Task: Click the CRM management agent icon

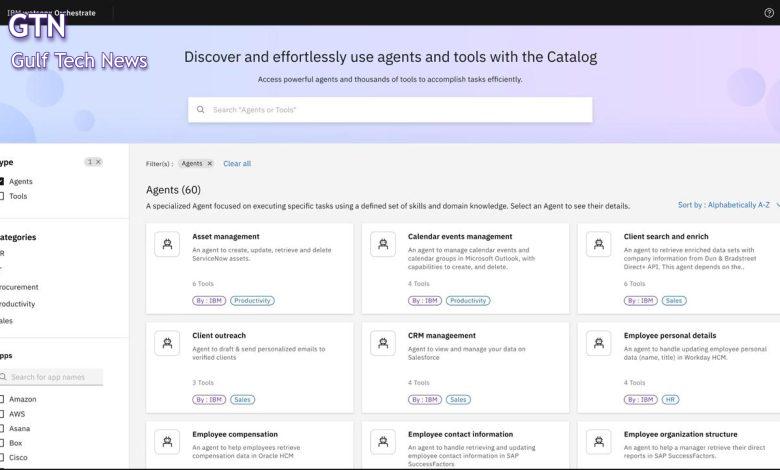Action: (383, 344)
